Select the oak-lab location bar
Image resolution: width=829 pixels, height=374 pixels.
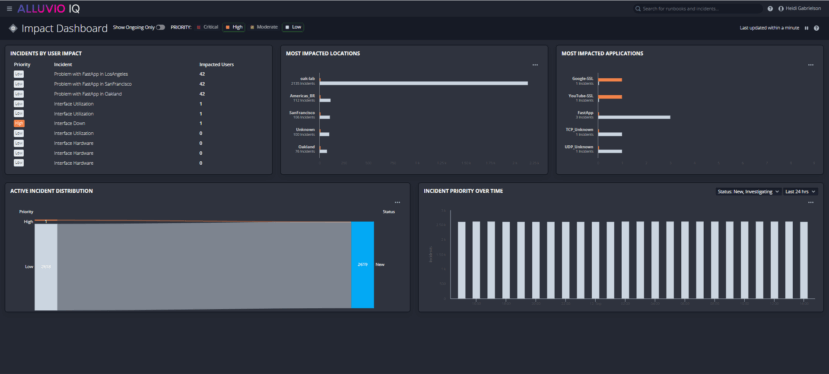tap(423, 83)
